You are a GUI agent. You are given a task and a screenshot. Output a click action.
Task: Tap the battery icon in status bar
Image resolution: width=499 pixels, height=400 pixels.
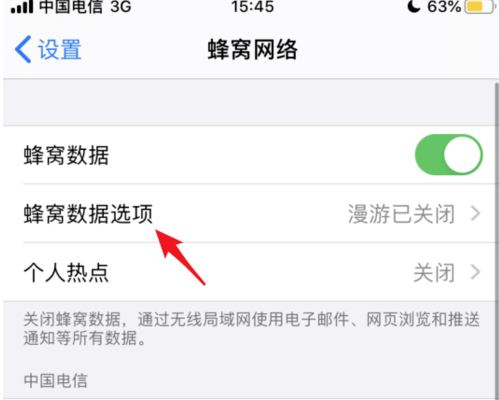(479, 6)
